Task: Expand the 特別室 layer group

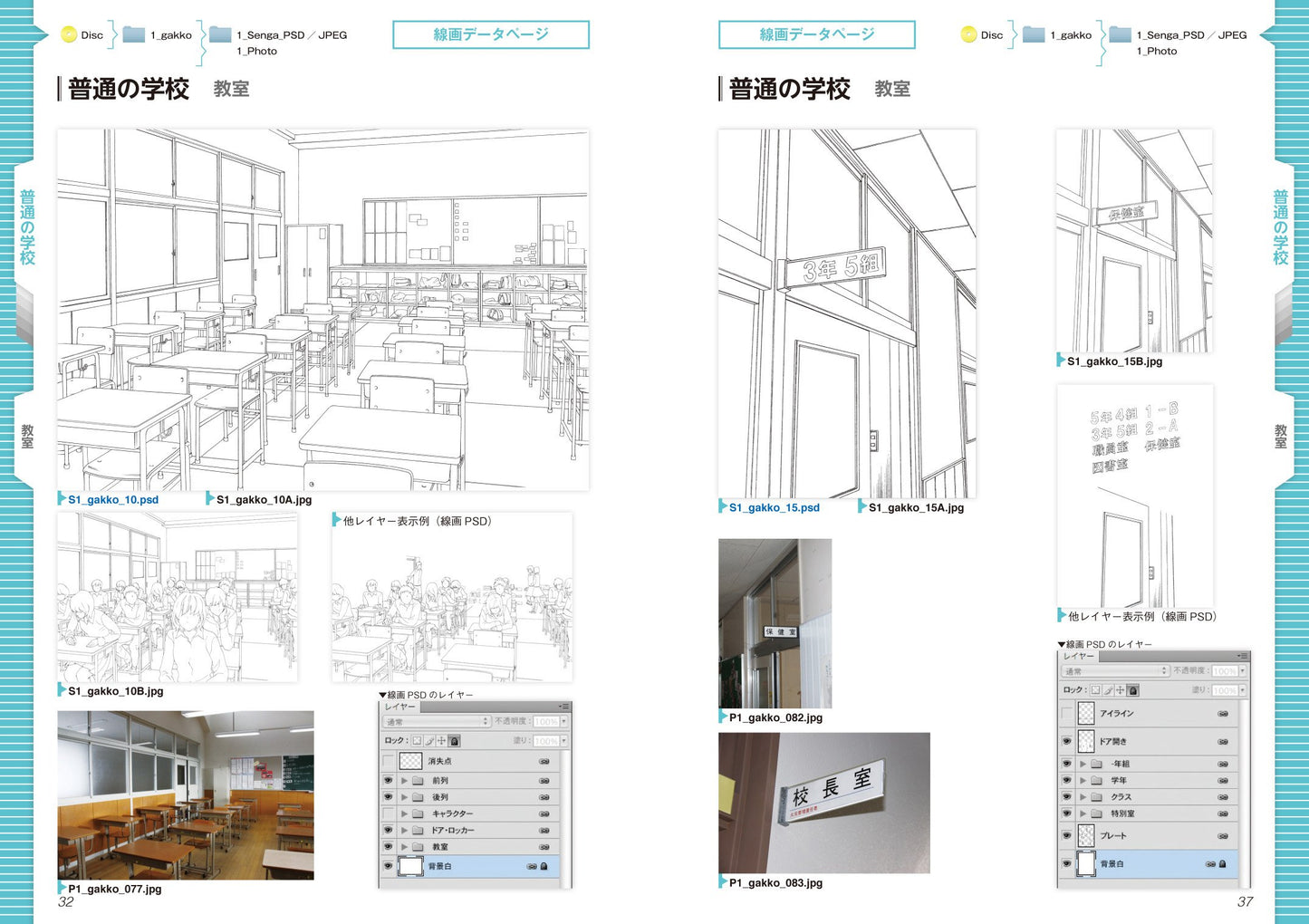Action: click(1083, 813)
